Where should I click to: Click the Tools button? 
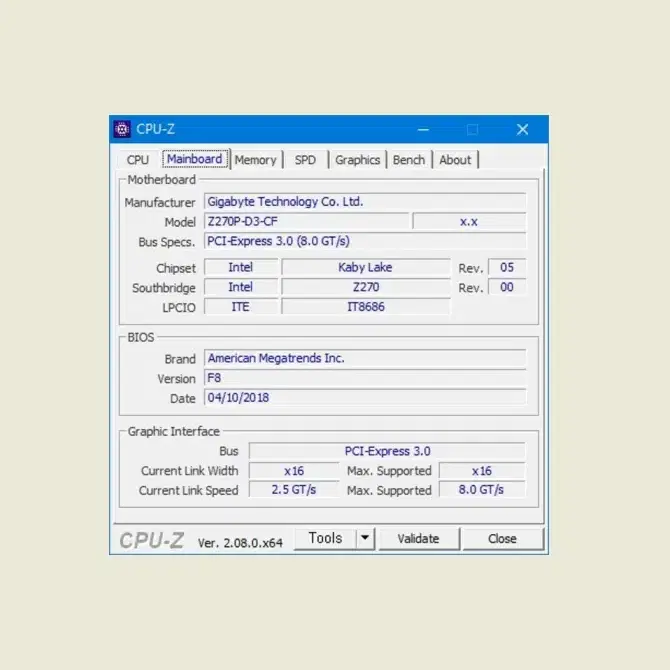(325, 538)
